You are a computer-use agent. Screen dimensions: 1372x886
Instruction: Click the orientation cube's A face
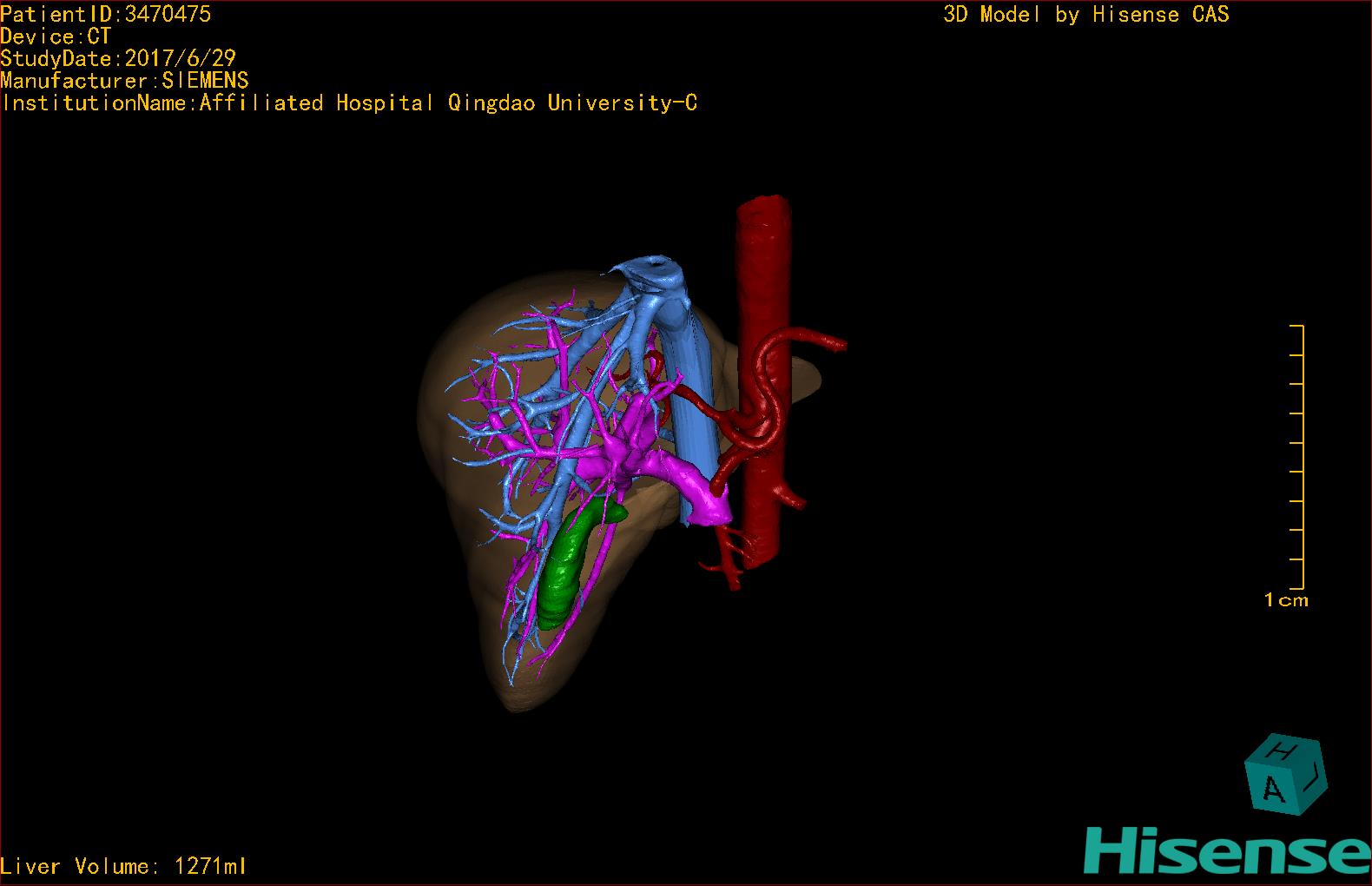(1272, 789)
